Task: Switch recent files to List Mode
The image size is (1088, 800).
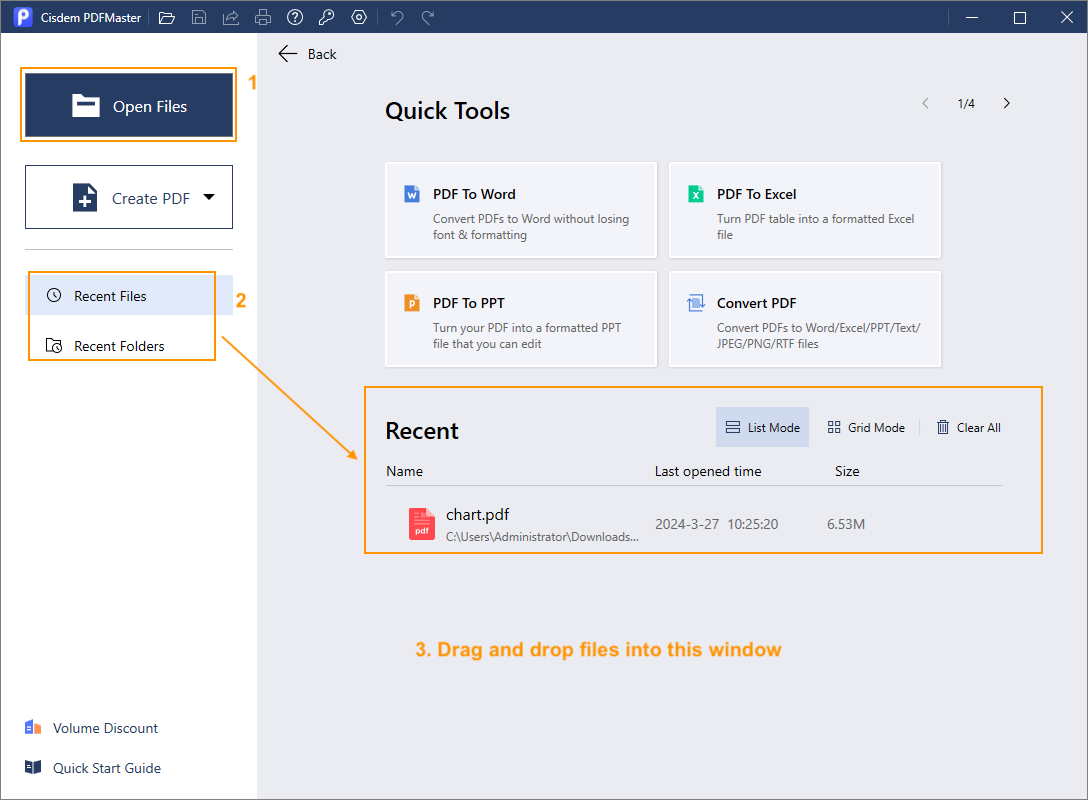Action: click(763, 427)
